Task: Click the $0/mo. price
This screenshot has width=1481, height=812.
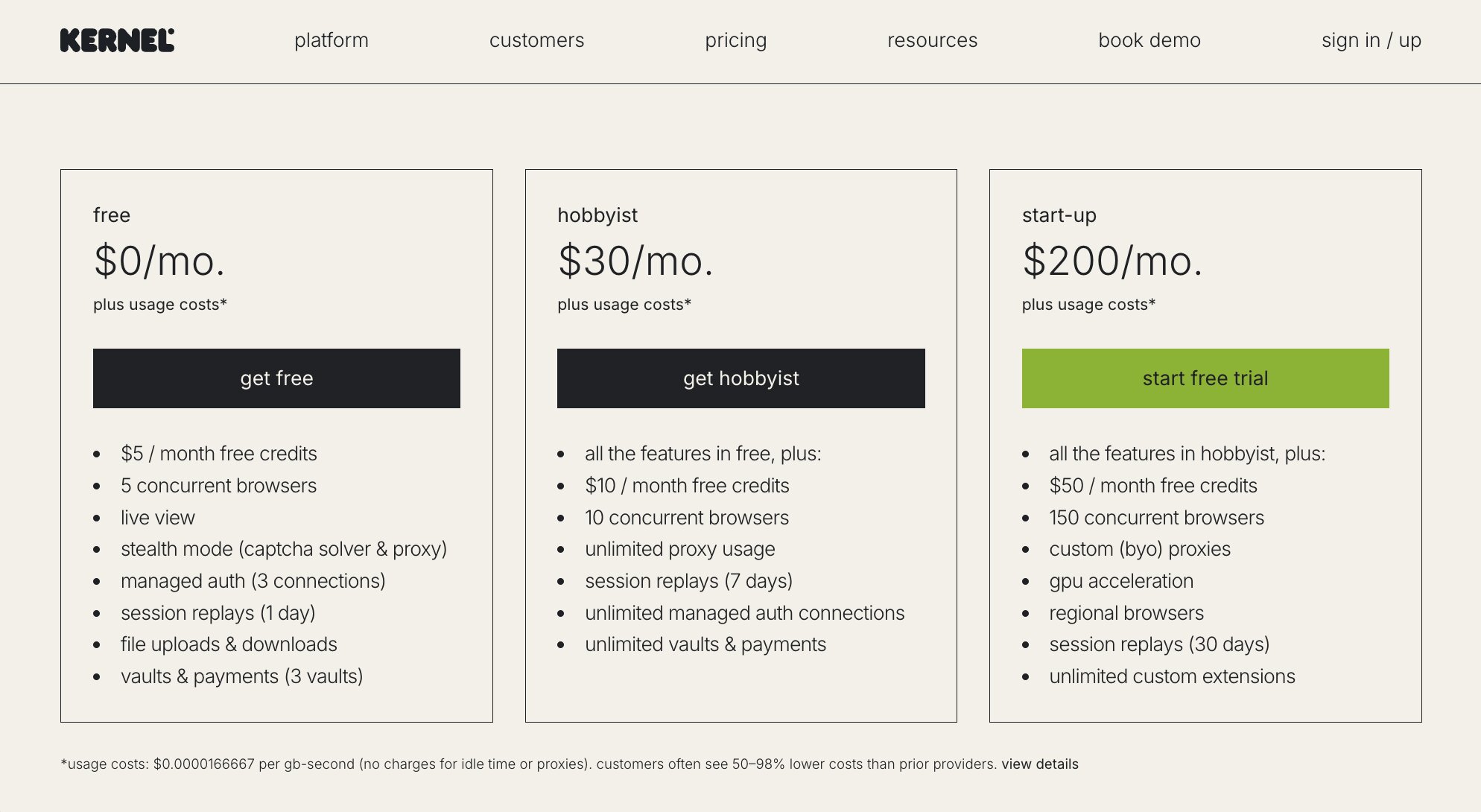Action: [x=159, y=261]
